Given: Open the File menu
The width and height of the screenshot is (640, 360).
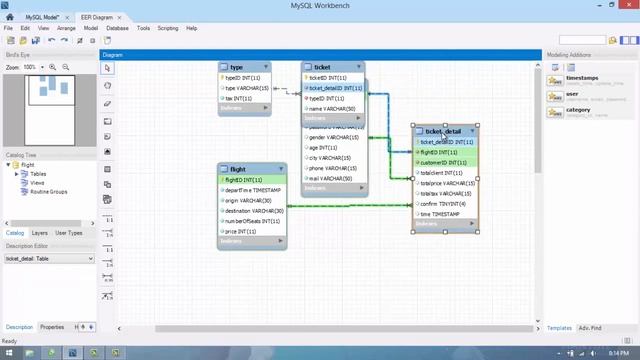Looking at the screenshot, I should coord(8,28).
